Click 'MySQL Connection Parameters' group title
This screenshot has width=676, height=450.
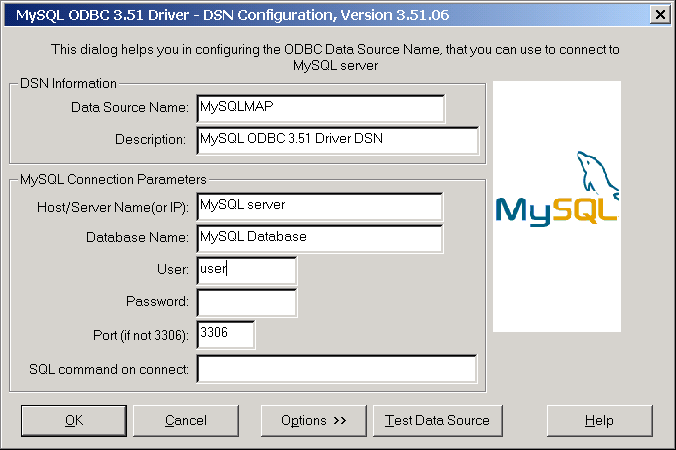113,179
